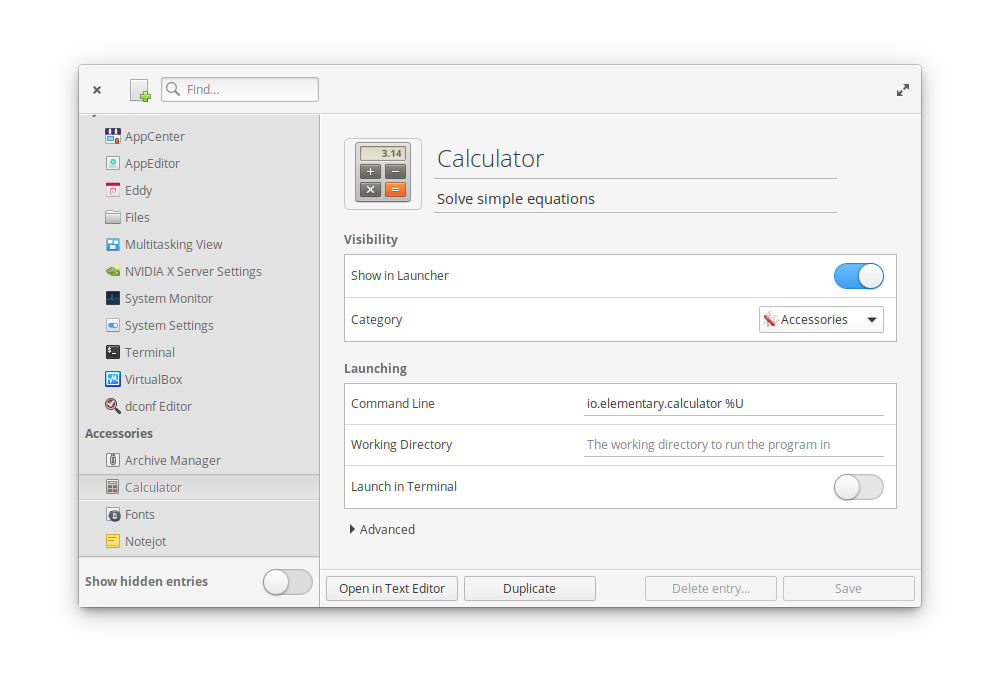Select the Eddy icon in the list

(113, 190)
